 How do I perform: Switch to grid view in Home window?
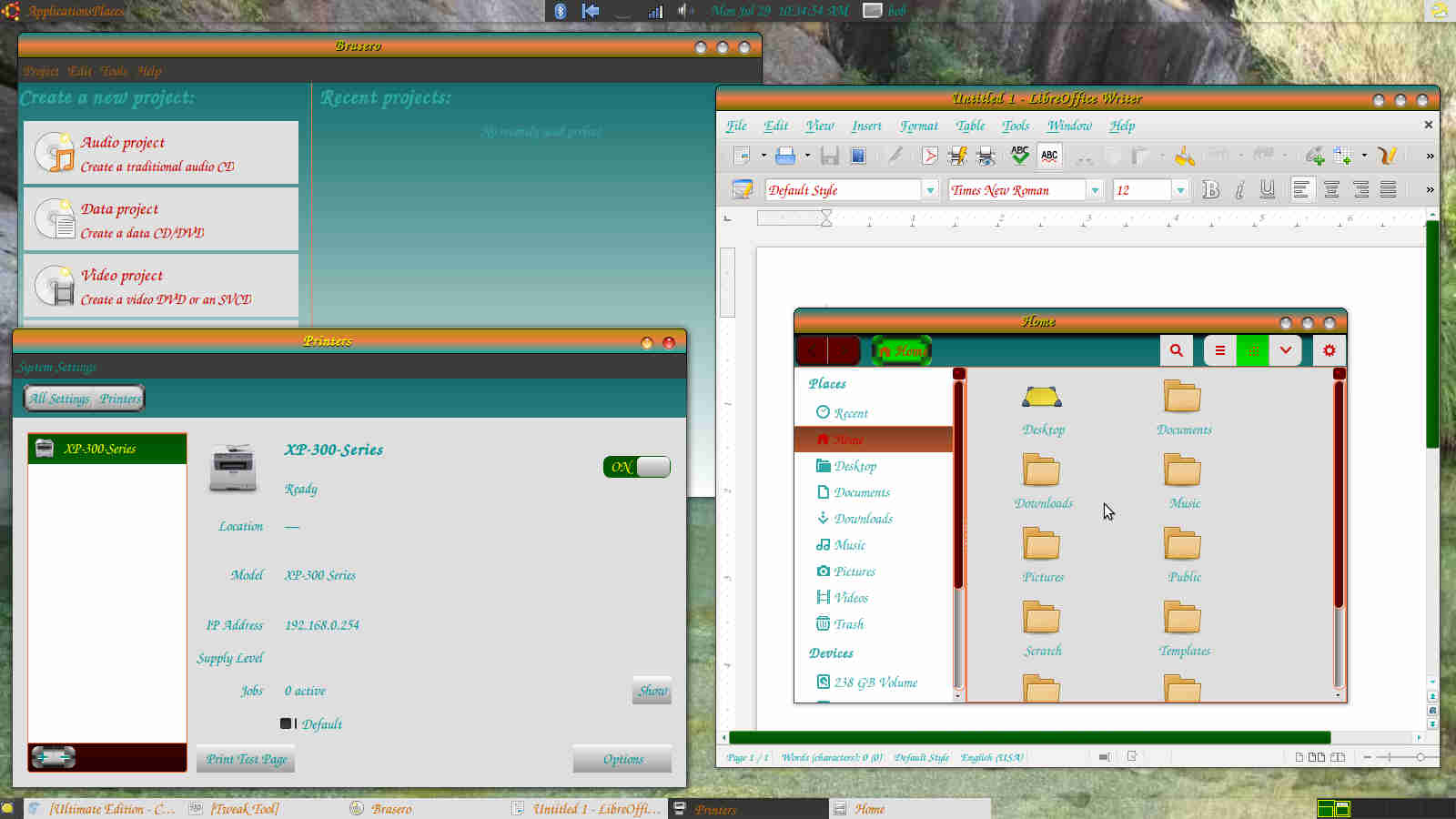pos(1252,350)
